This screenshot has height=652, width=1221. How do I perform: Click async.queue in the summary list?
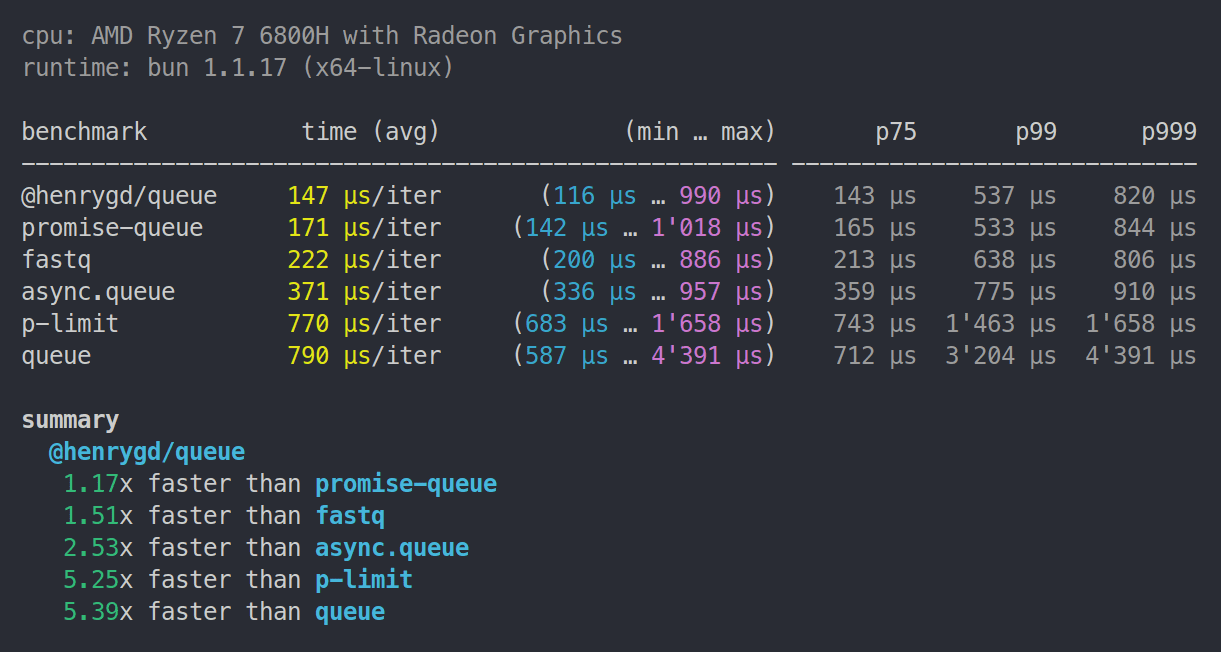[x=392, y=548]
